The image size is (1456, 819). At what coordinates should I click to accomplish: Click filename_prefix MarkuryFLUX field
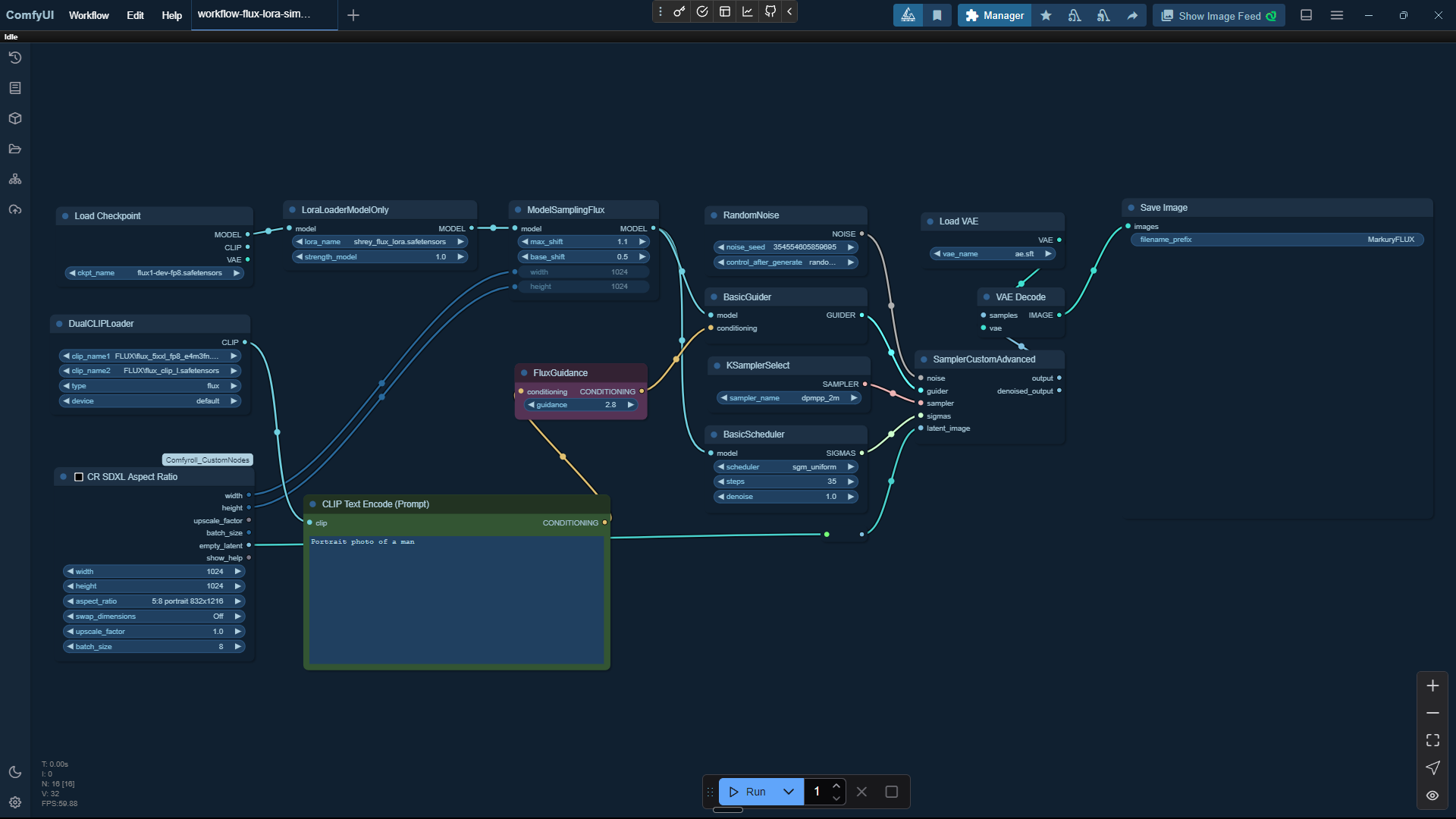tap(1277, 240)
